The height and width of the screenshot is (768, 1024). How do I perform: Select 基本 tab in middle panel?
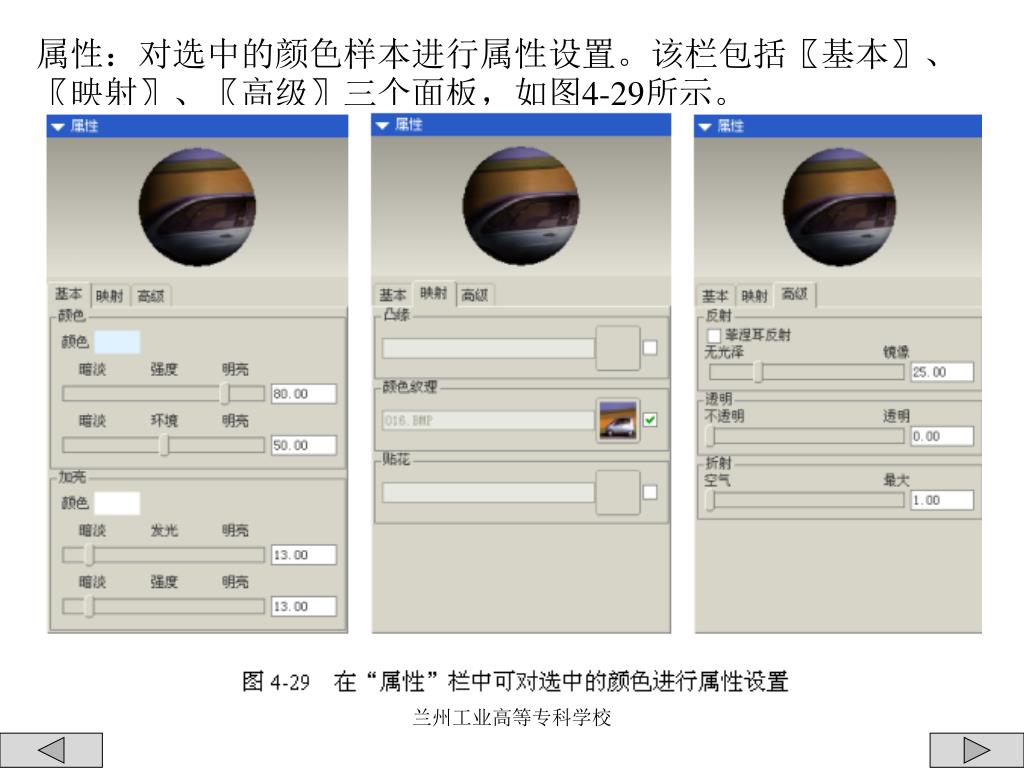point(392,295)
